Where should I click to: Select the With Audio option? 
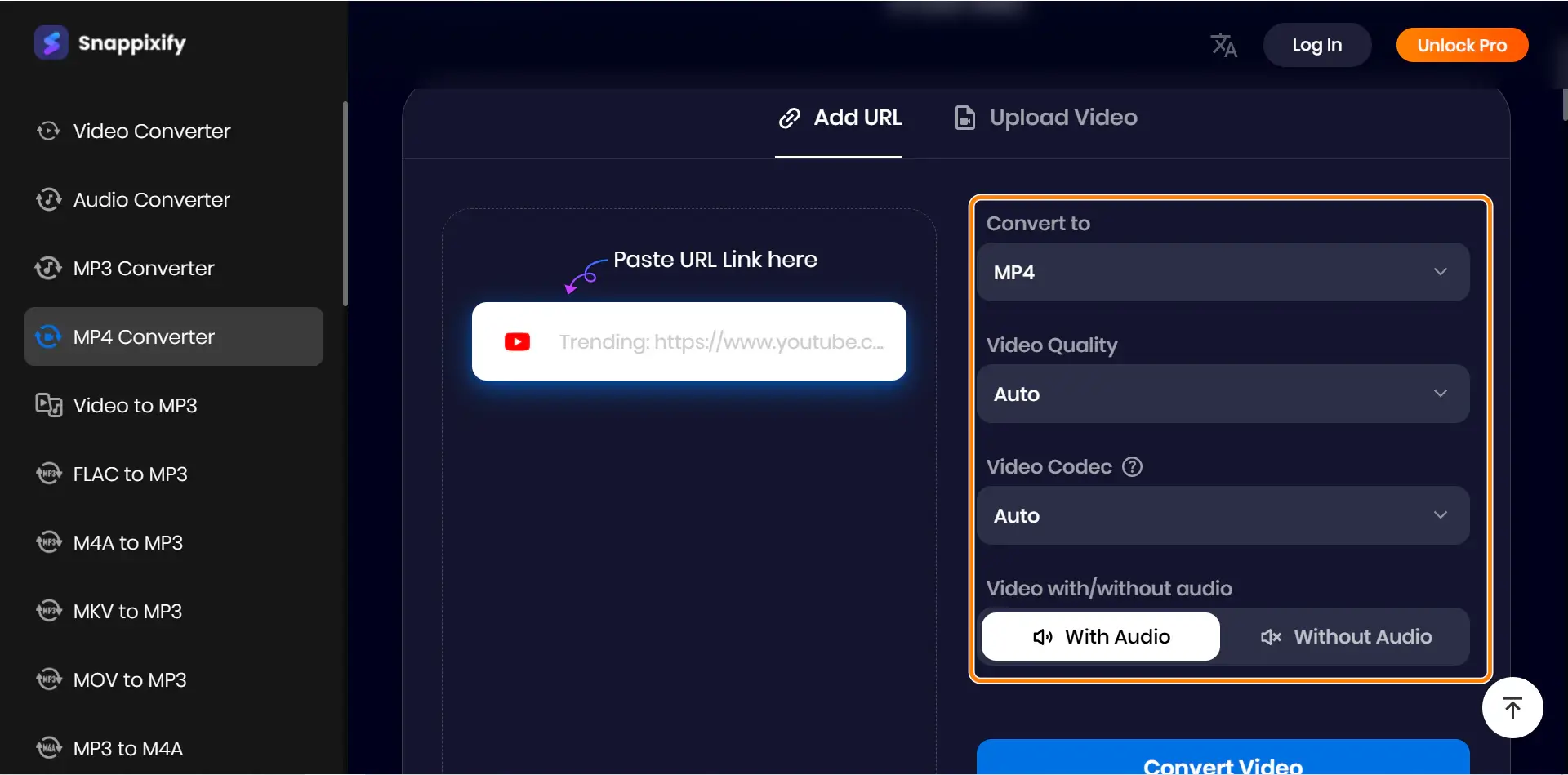click(1100, 637)
